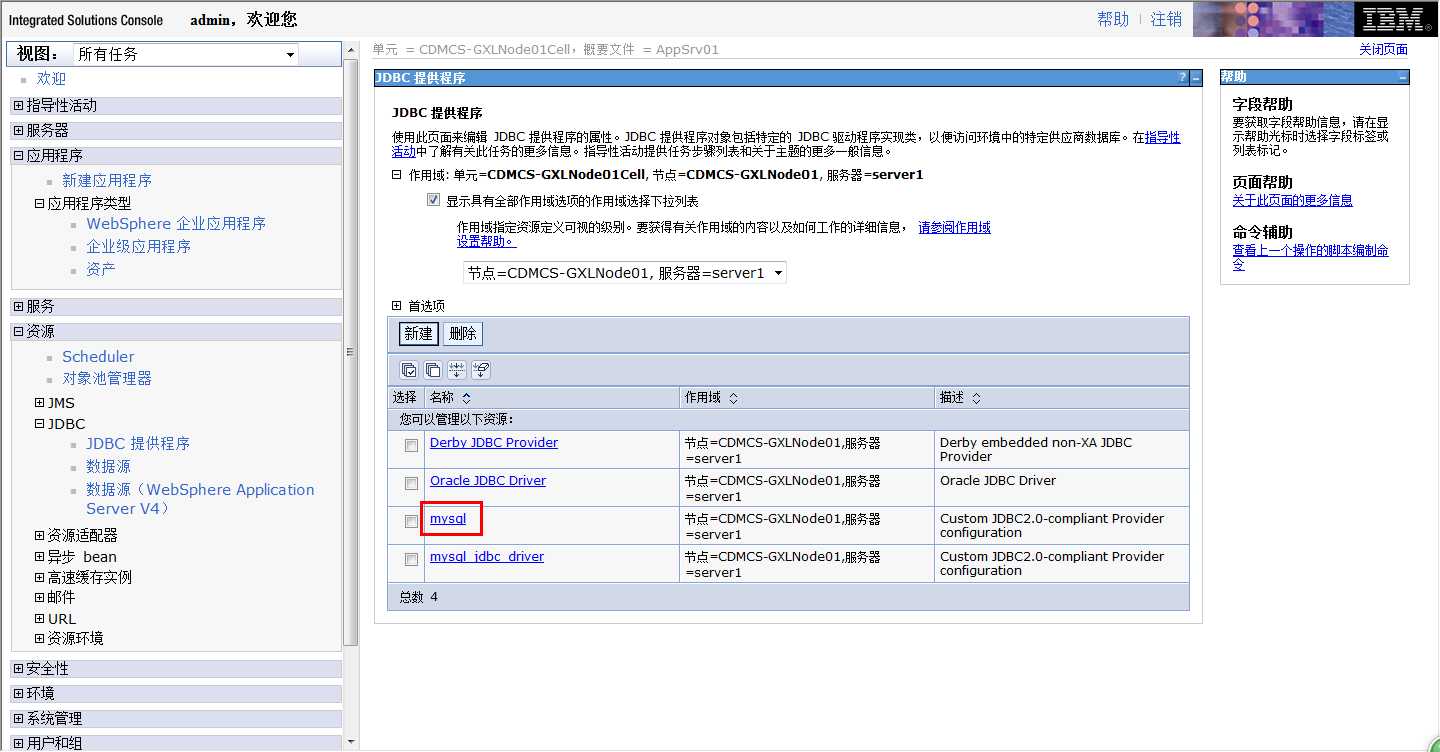Open the Derby JDBC Provider link
1440x752 pixels.
pyautogui.click(x=494, y=442)
